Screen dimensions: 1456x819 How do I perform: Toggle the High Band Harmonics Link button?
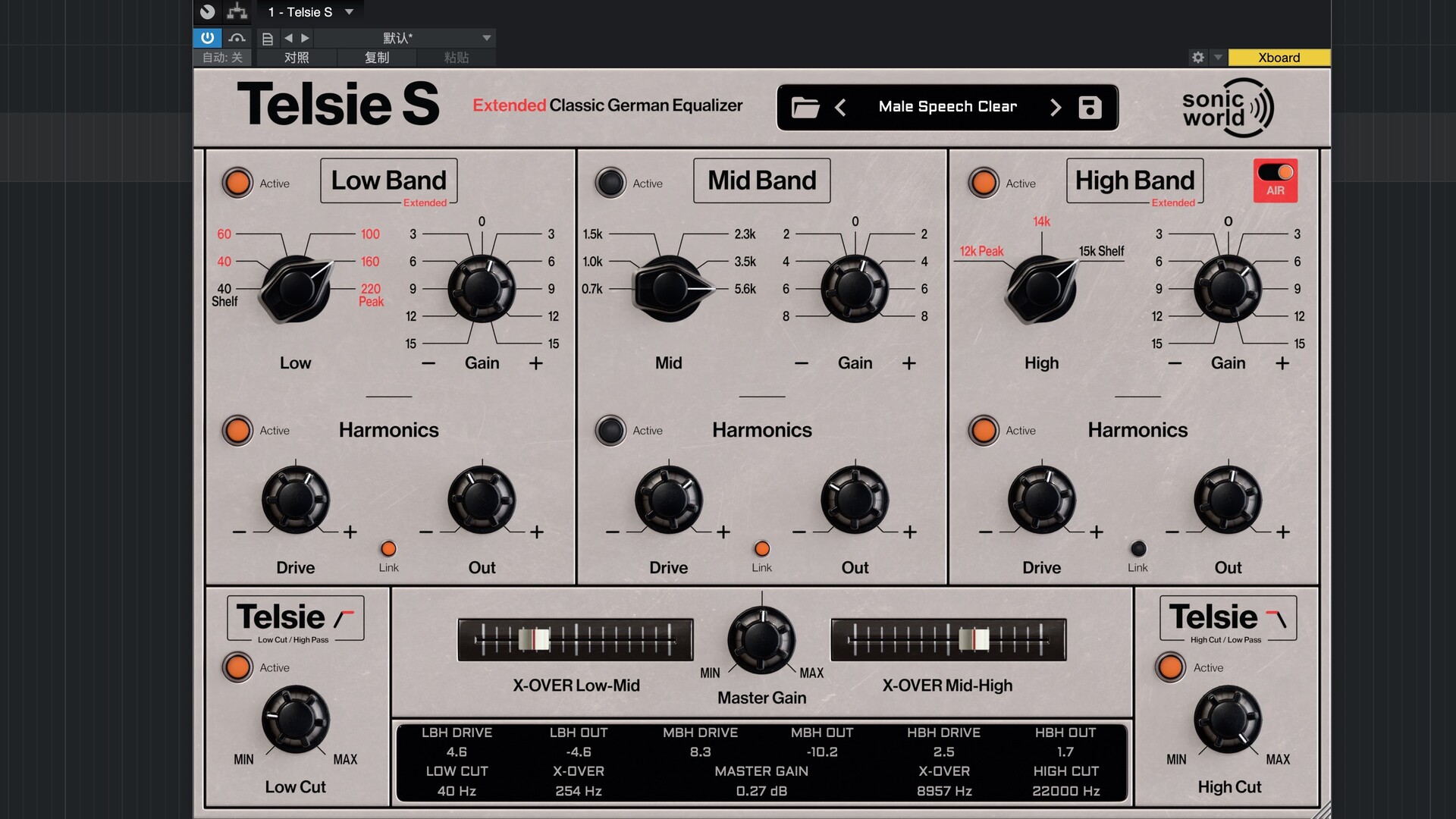tap(1137, 548)
